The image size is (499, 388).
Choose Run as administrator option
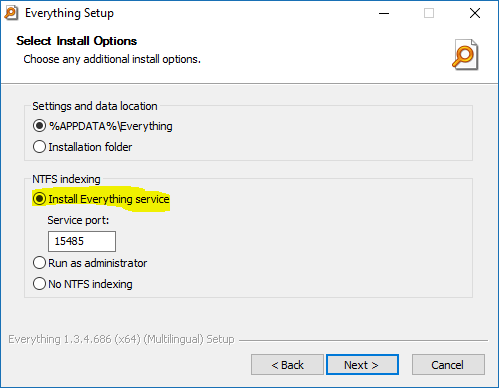[x=90, y=263]
